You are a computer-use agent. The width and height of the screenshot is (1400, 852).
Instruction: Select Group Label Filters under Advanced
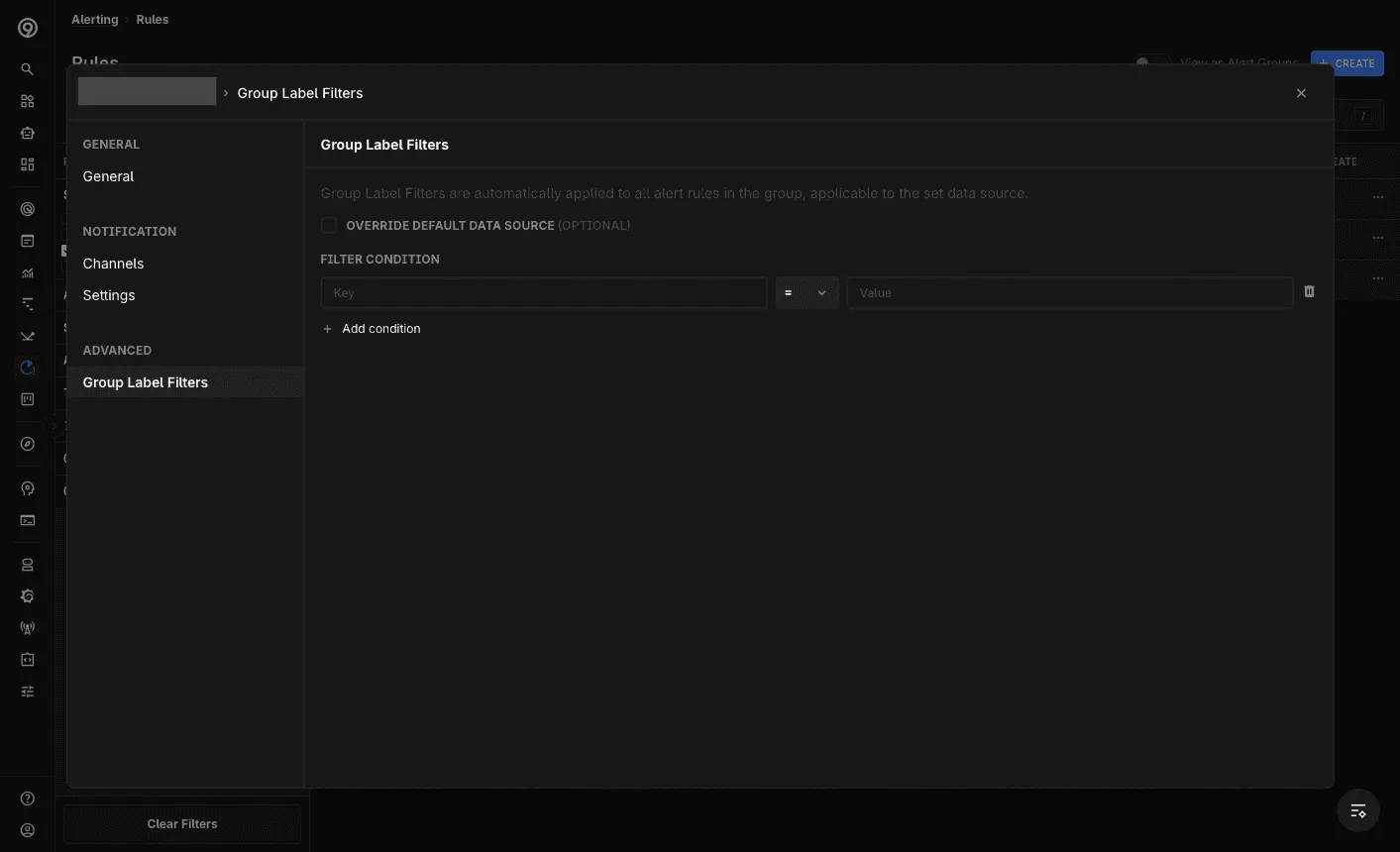[185, 382]
